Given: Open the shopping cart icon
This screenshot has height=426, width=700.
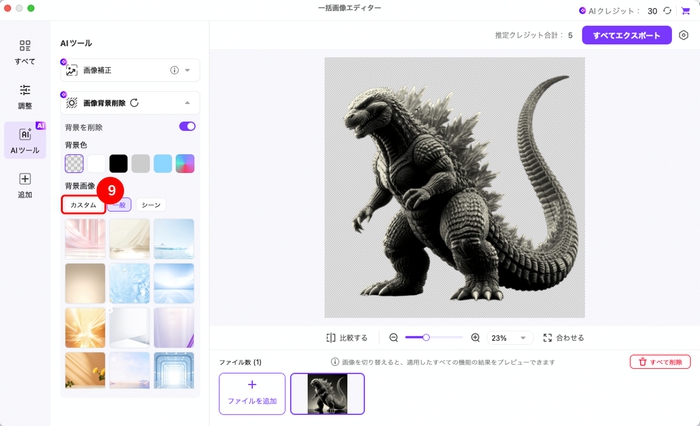Looking at the screenshot, I should coord(685,11).
